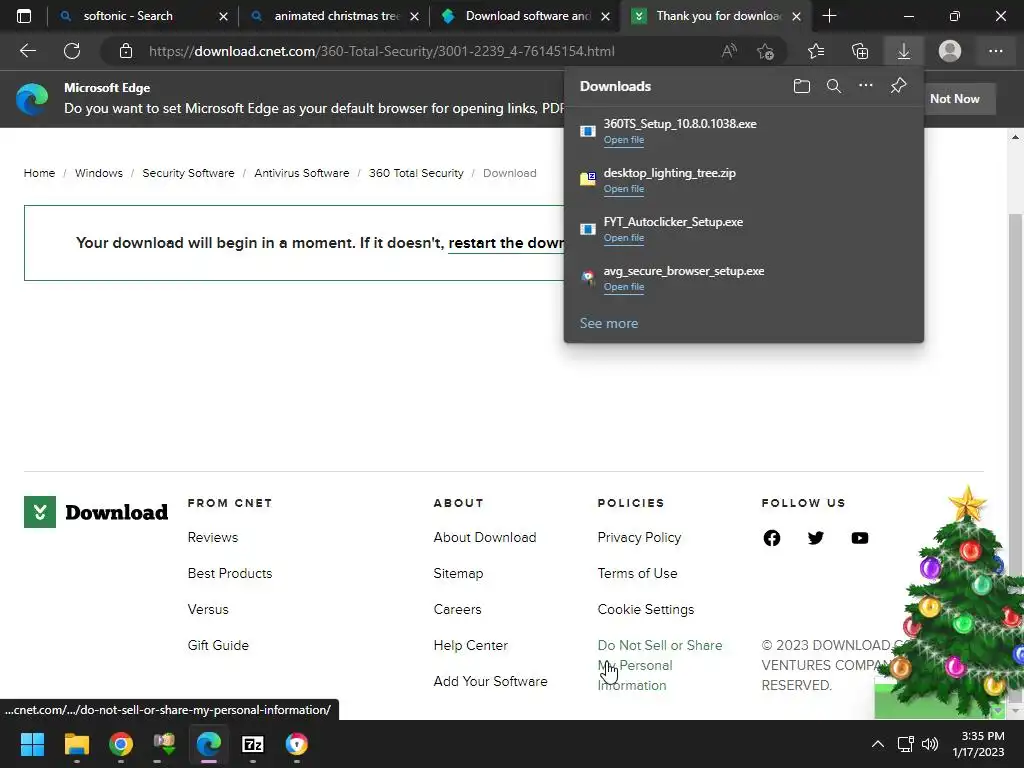Open Do Not Sell or Share link
1024x768 pixels.
pos(660,665)
